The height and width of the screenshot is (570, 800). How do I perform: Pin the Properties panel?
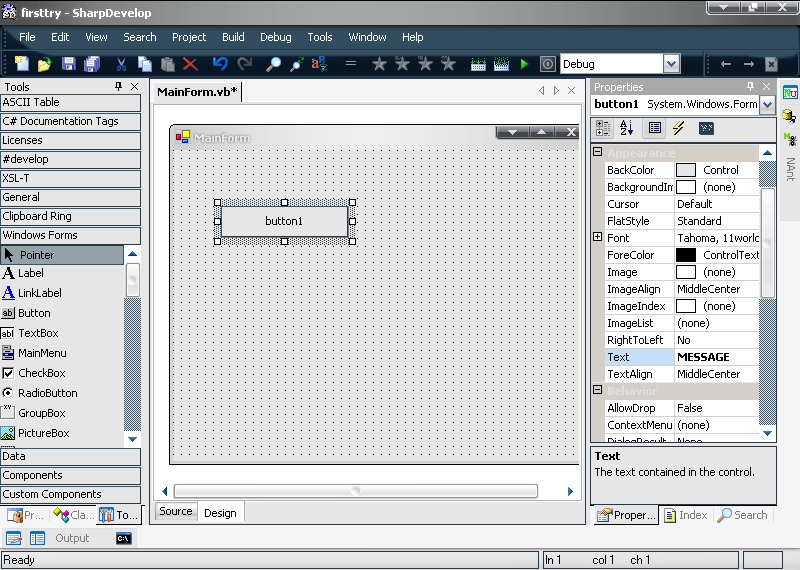[750, 86]
